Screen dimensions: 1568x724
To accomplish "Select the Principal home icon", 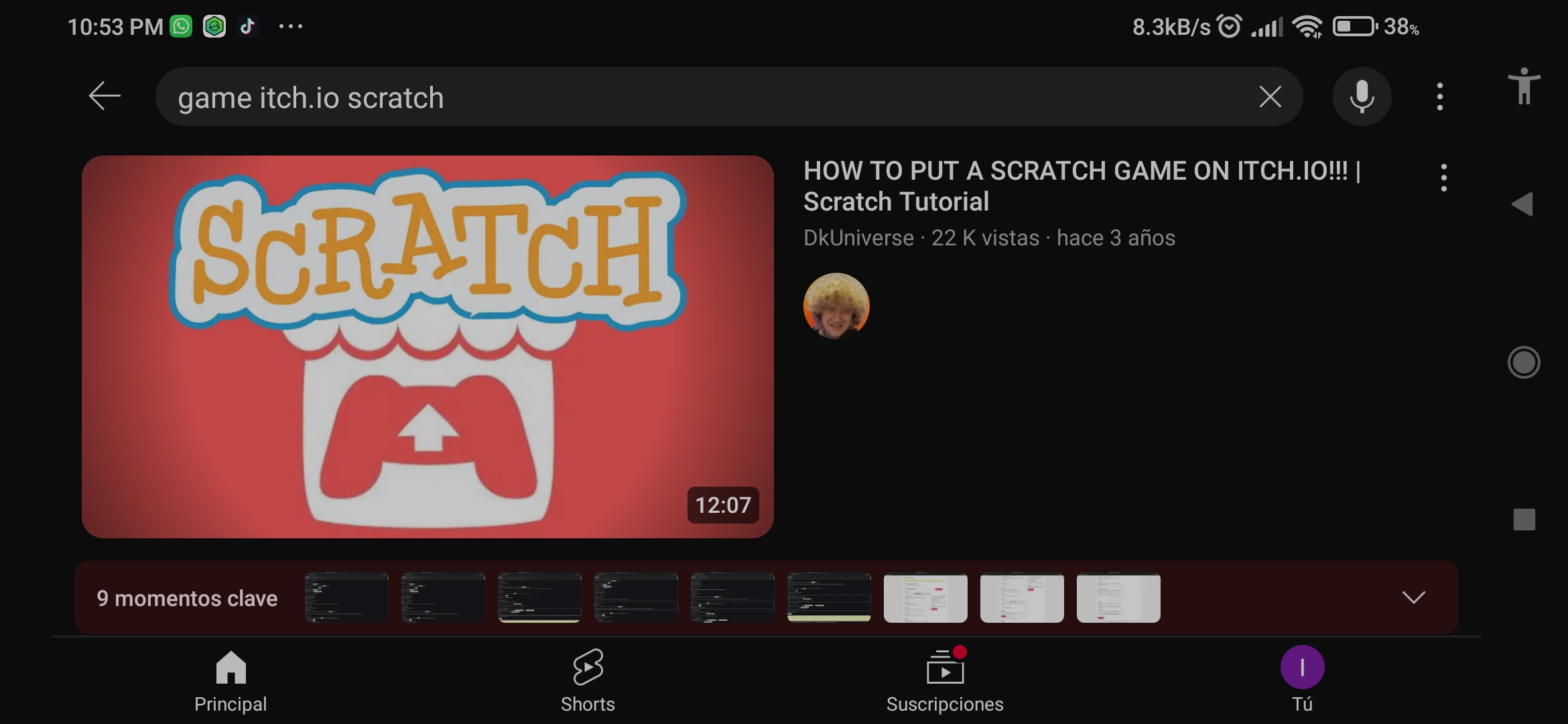I will point(230,668).
